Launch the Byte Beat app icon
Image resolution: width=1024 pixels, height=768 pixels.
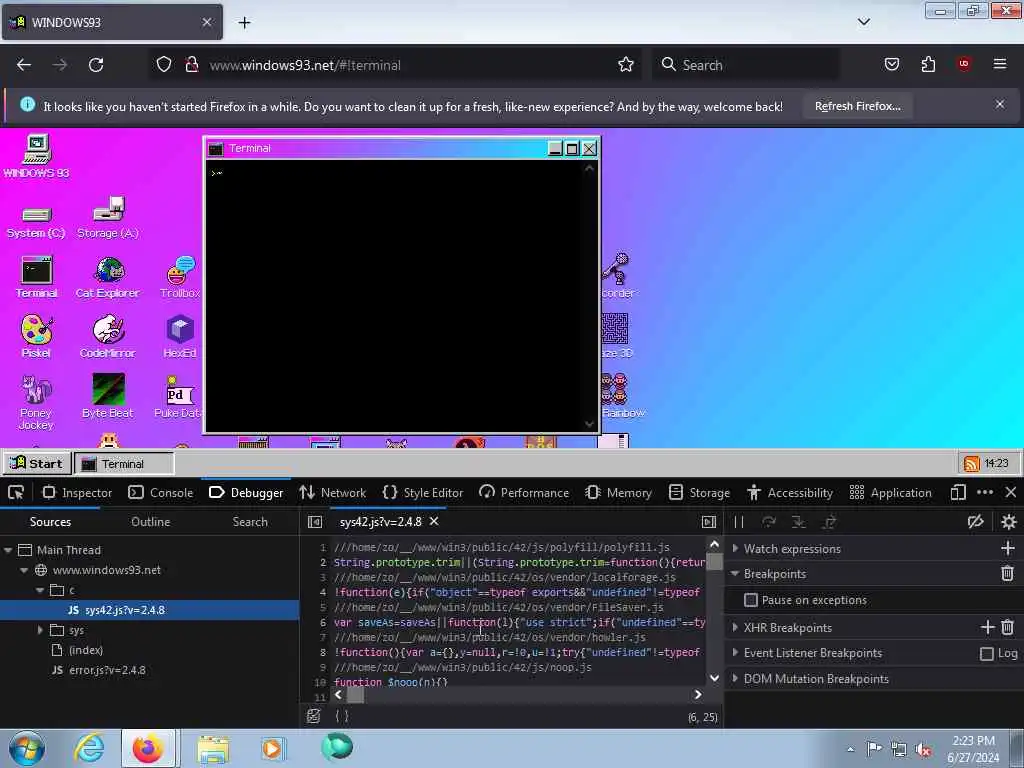tap(108, 396)
